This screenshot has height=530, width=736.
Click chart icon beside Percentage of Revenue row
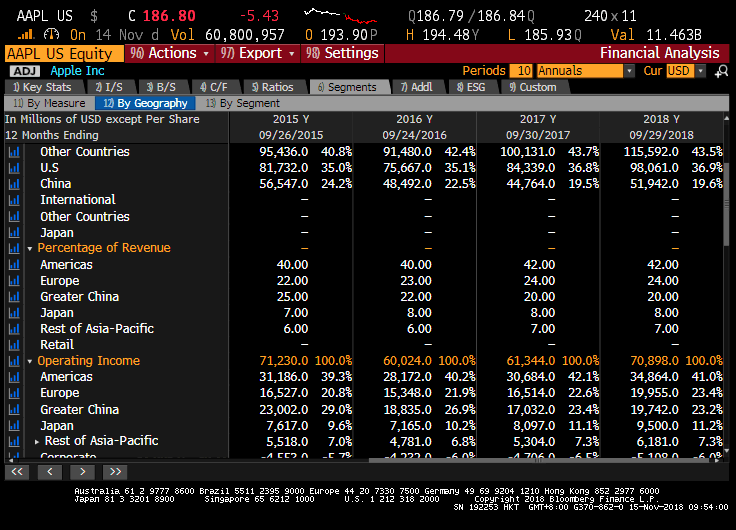tap(14, 248)
